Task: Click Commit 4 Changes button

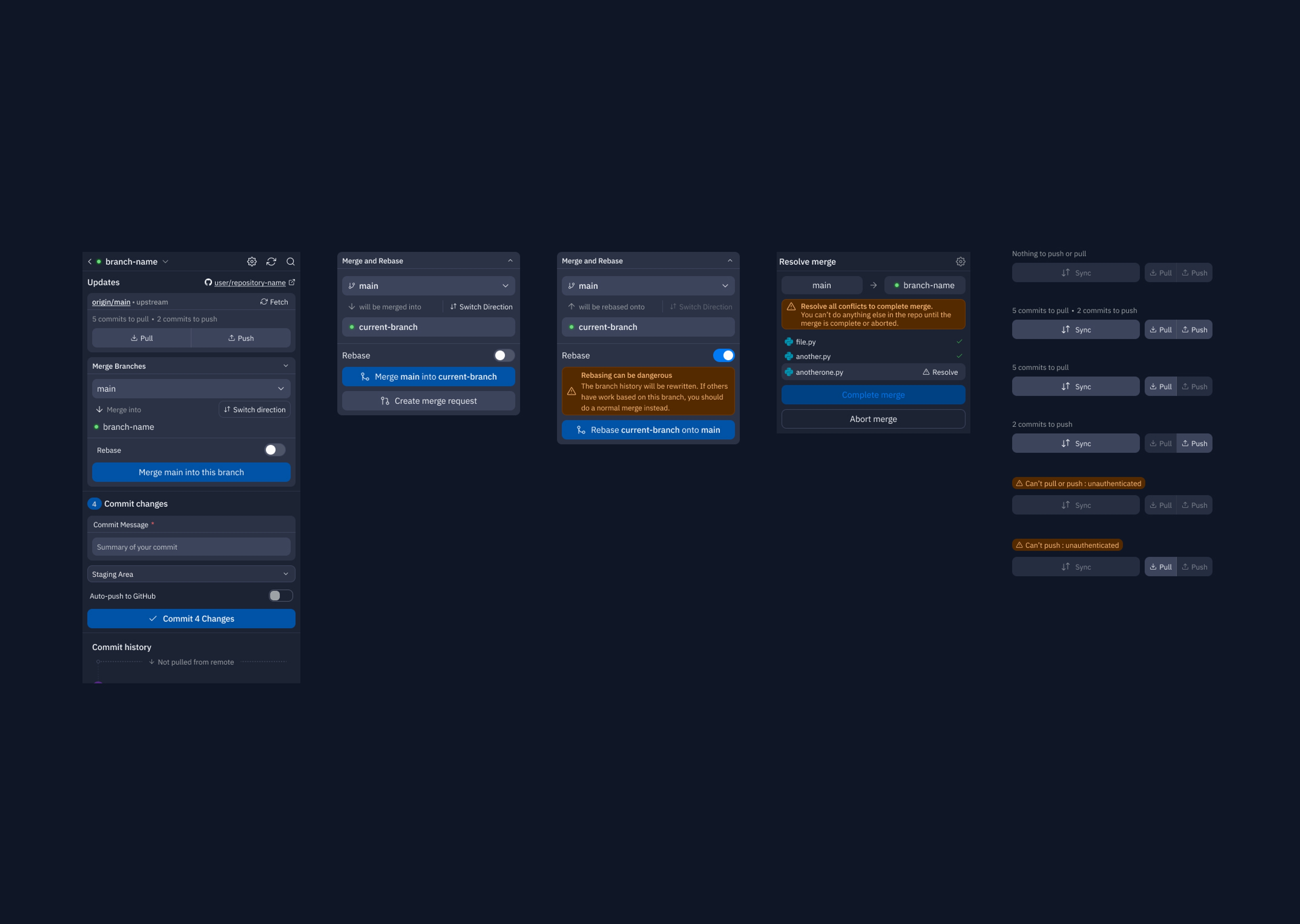Action: tap(191, 618)
